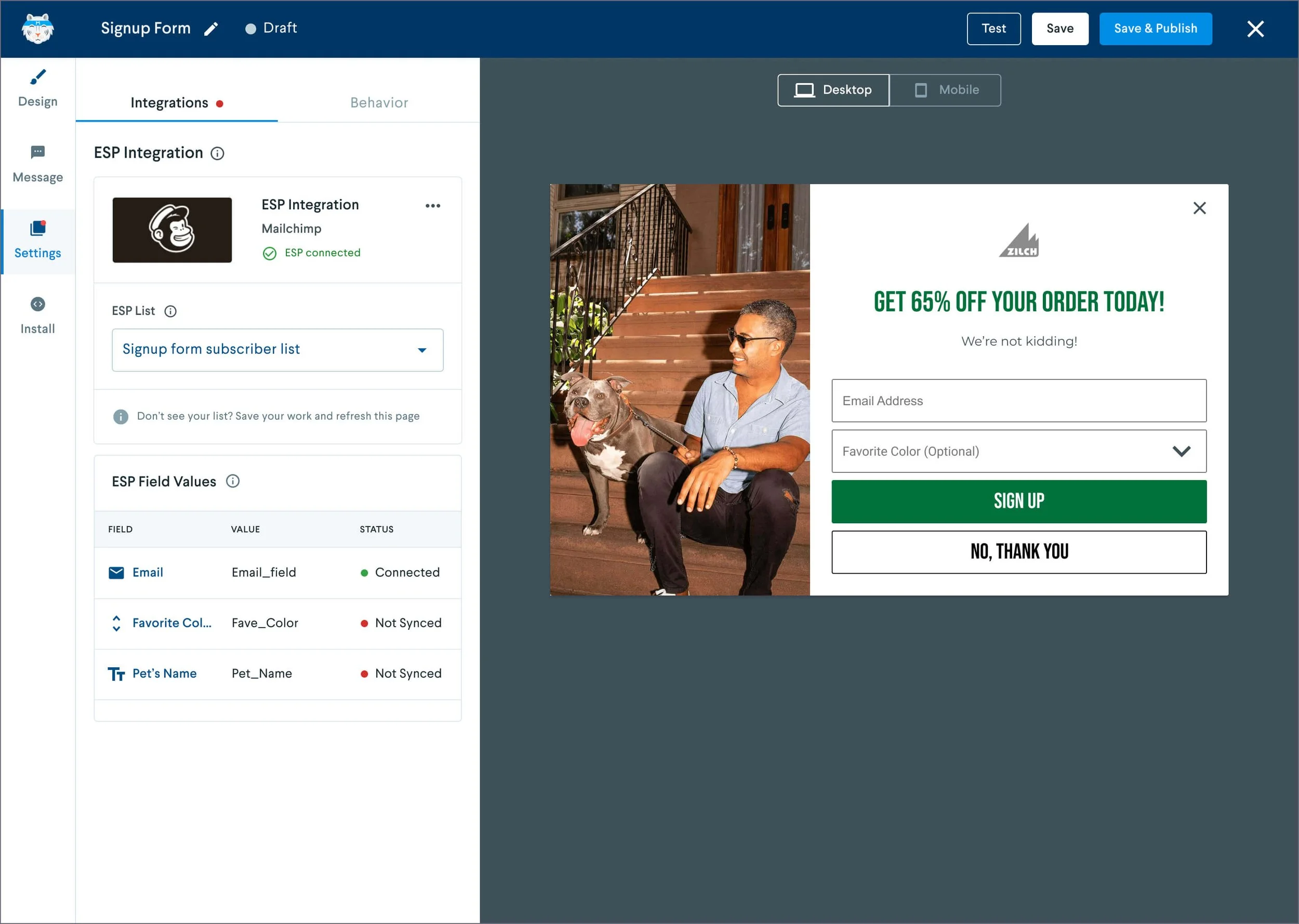Click the info icon beside ESP List
Viewport: 1299px width, 924px height.
pos(170,311)
